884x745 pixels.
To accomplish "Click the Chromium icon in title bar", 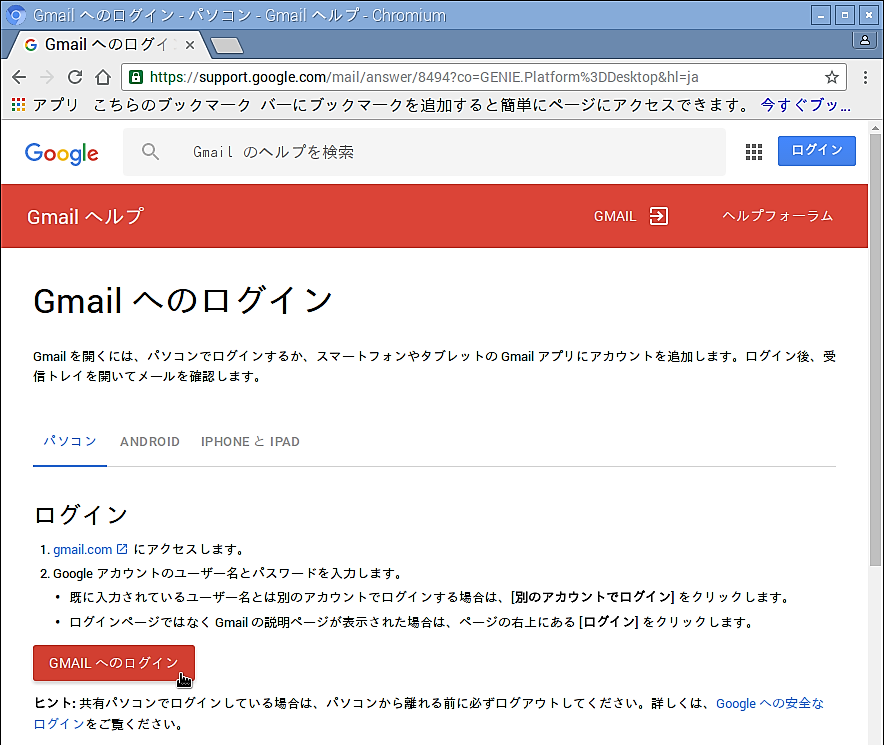I will (15, 15).
